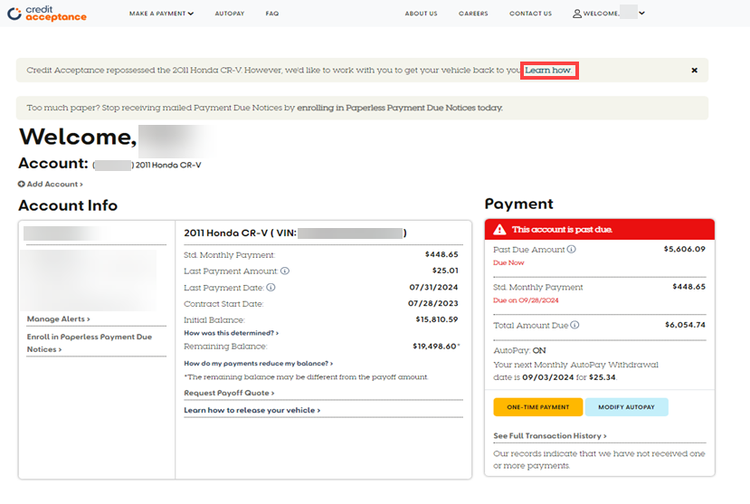Open the Careers navigation link

pyautogui.click(x=473, y=14)
